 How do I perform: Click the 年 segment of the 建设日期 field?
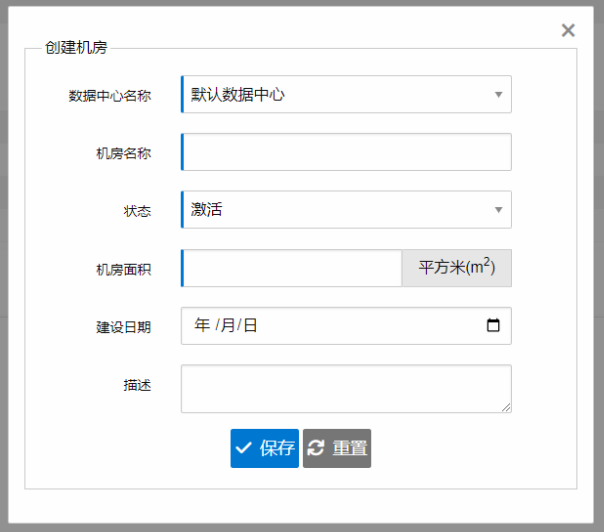pyautogui.click(x=202, y=325)
